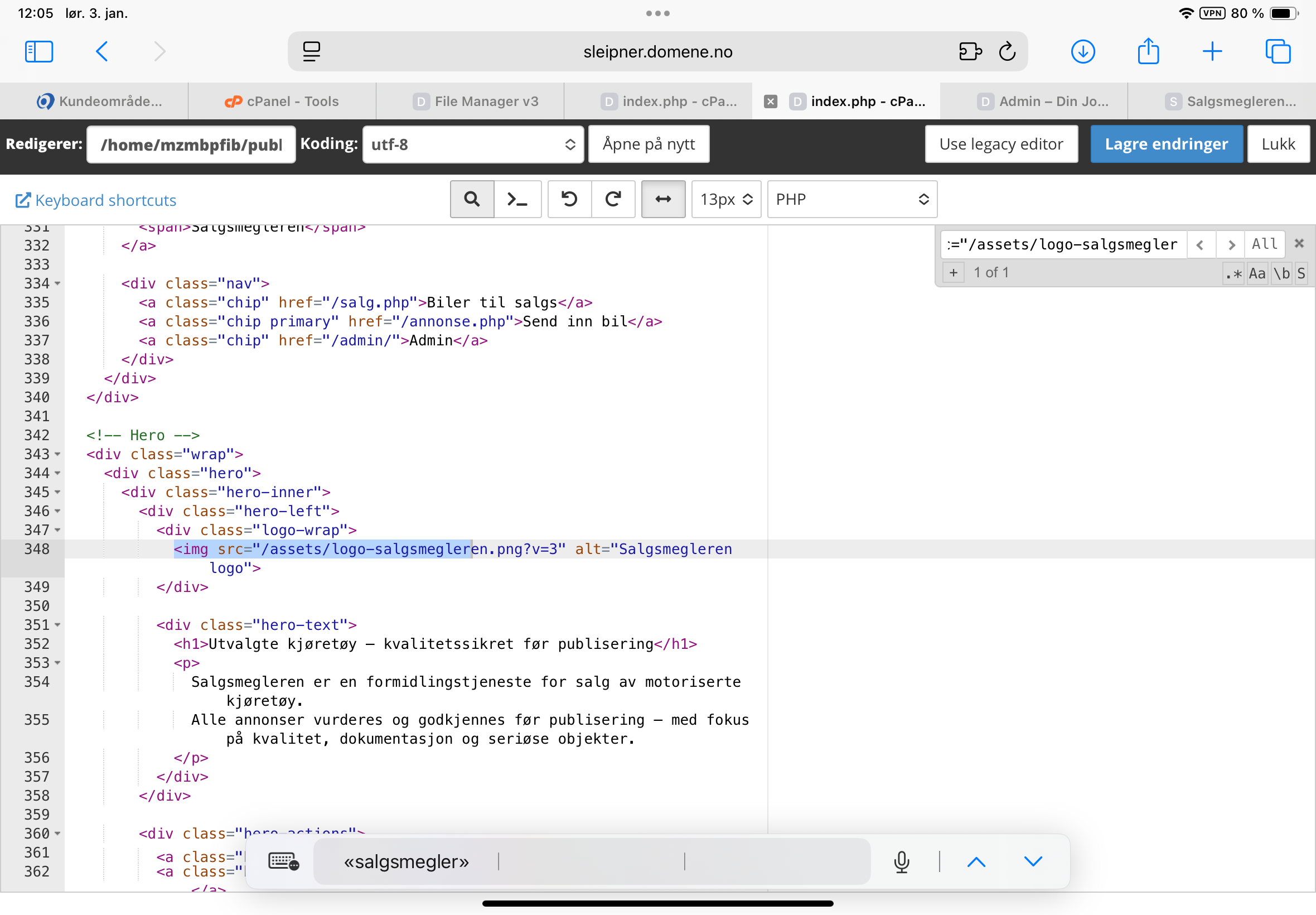Image resolution: width=1316 pixels, height=915 pixels.
Task: Open the PHP language mode dropdown
Action: (x=851, y=199)
